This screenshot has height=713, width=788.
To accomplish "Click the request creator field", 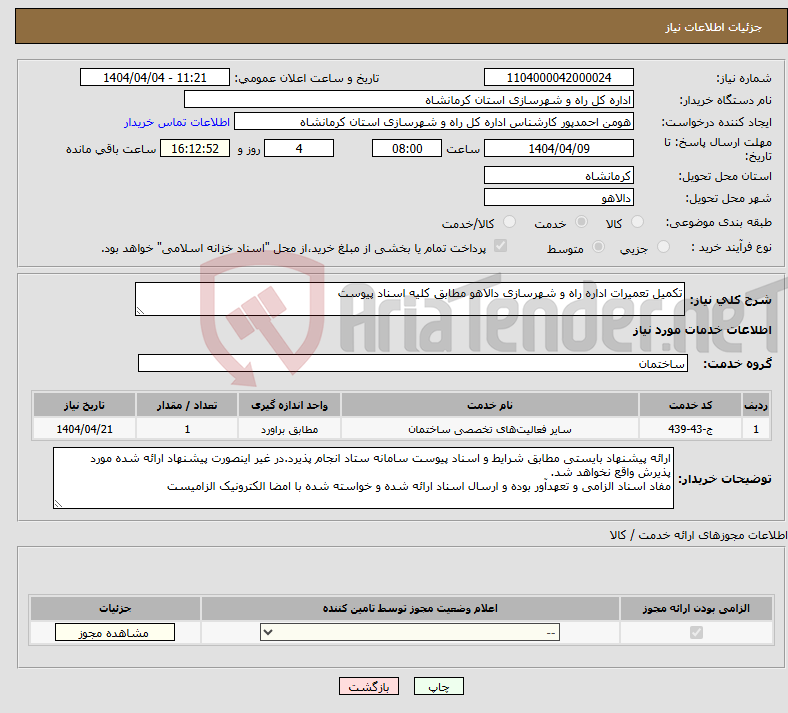I will pyautogui.click(x=434, y=122).
